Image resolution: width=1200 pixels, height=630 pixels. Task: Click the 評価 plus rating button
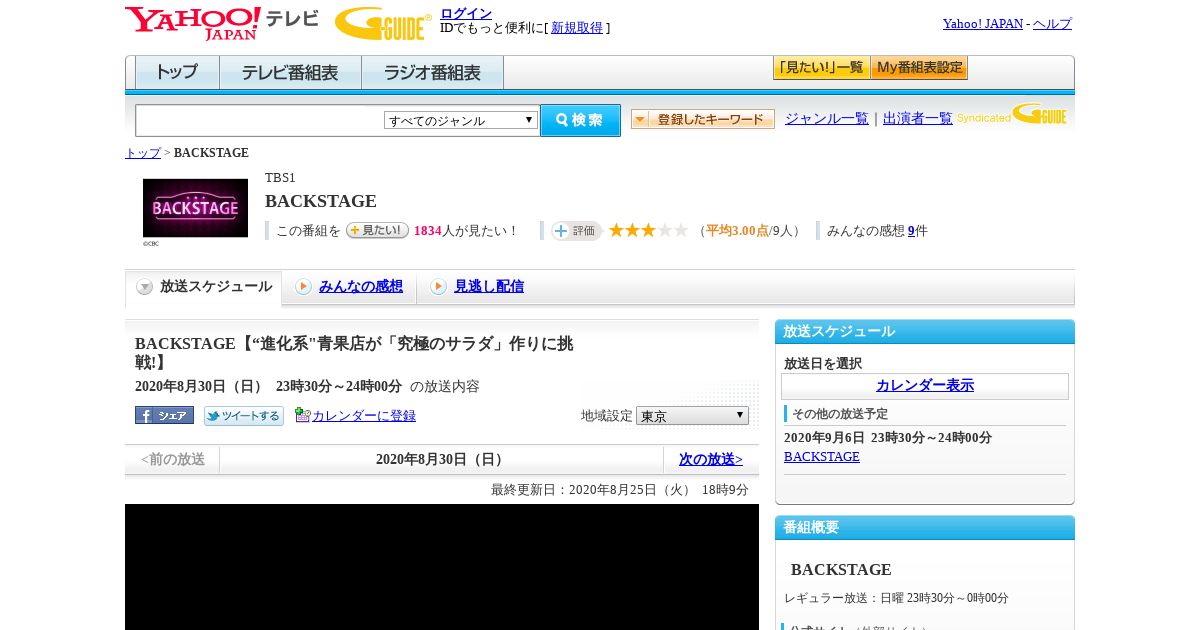(576, 231)
